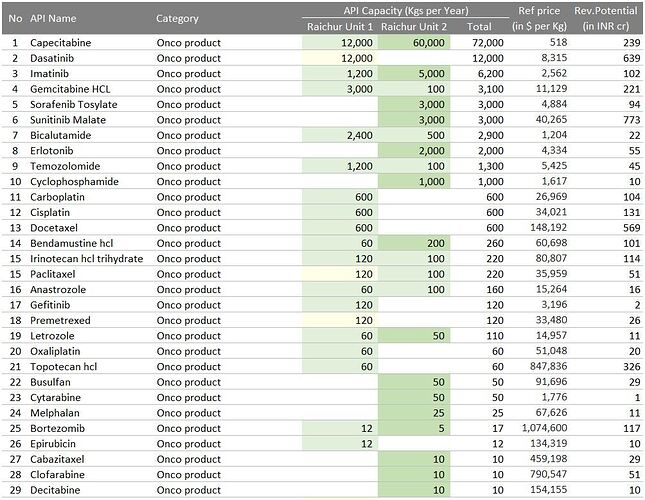
Task: Select the Capecitabine name cell
Action: [61, 43]
